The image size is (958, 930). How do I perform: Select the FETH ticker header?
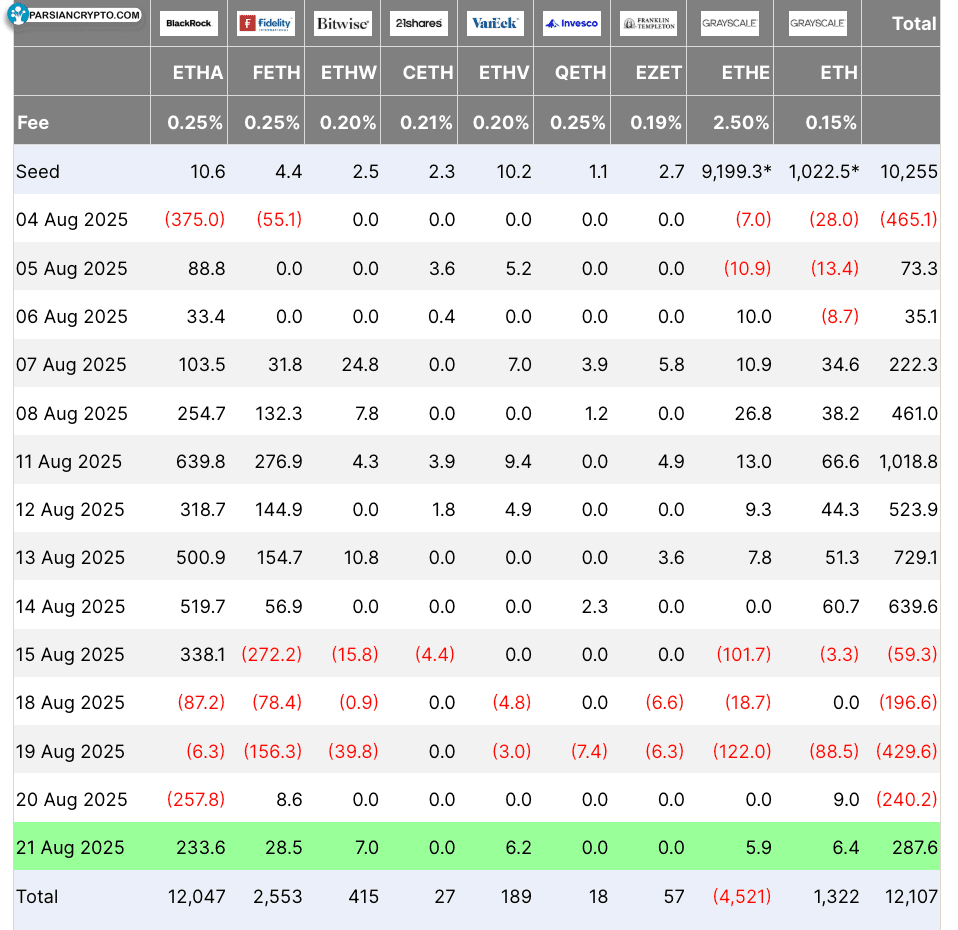(x=276, y=73)
